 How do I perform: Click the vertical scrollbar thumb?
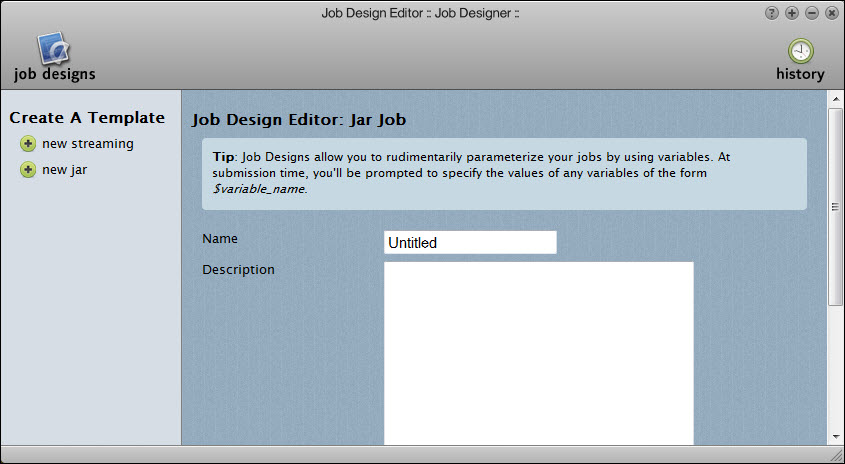835,205
